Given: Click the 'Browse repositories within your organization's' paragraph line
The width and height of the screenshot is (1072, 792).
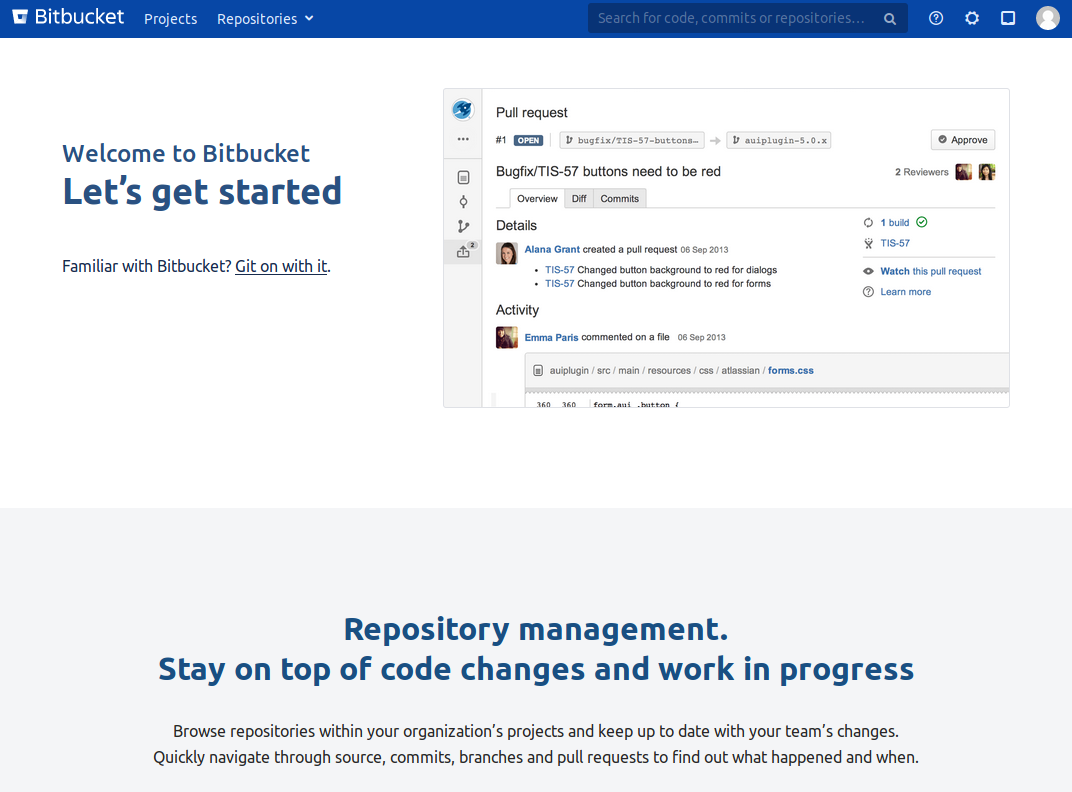Looking at the screenshot, I should coord(536,731).
